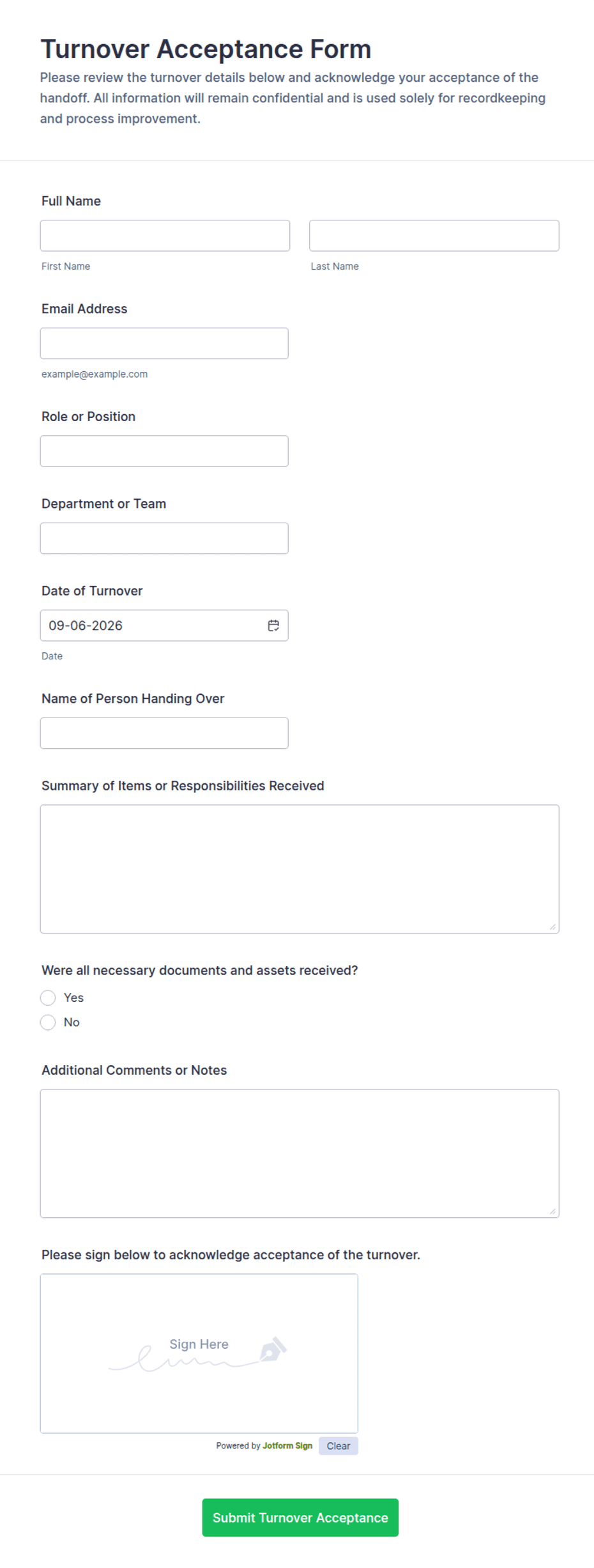This screenshot has width=594, height=1568.
Task: Click the Additional Comments or Notes textarea
Action: pos(300,1153)
